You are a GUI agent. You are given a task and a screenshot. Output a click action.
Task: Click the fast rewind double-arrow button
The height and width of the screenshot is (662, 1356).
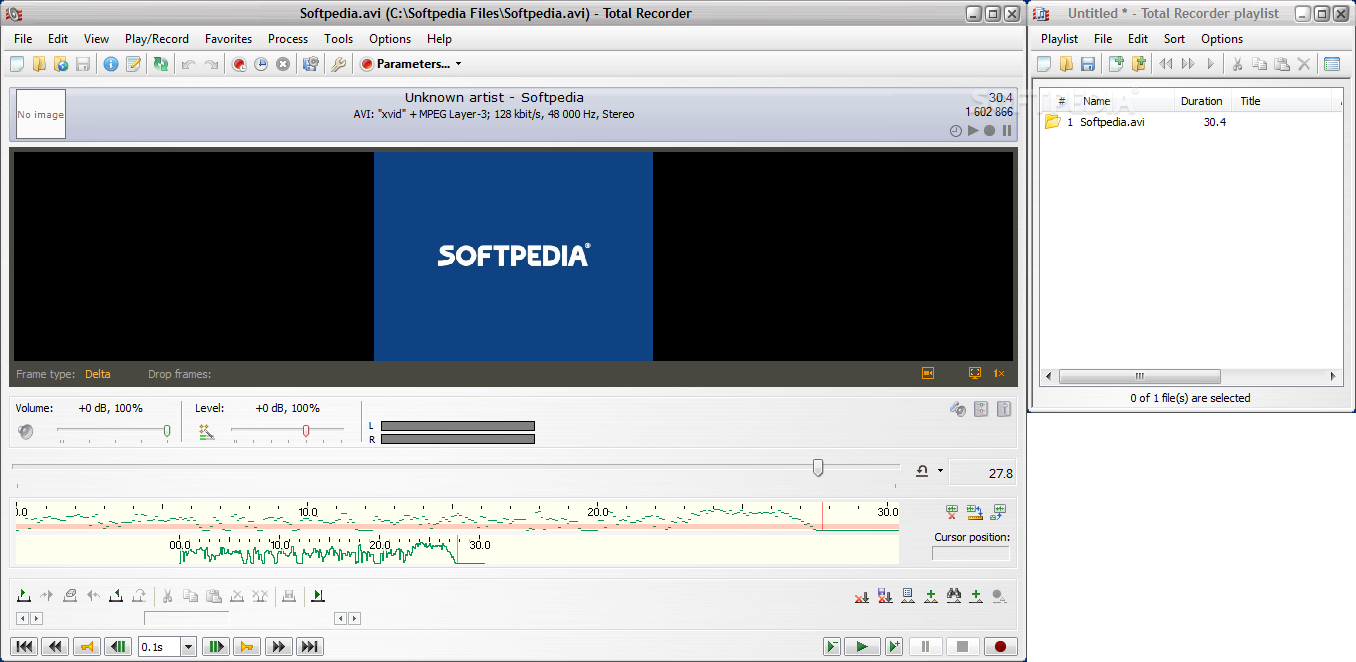coord(55,647)
